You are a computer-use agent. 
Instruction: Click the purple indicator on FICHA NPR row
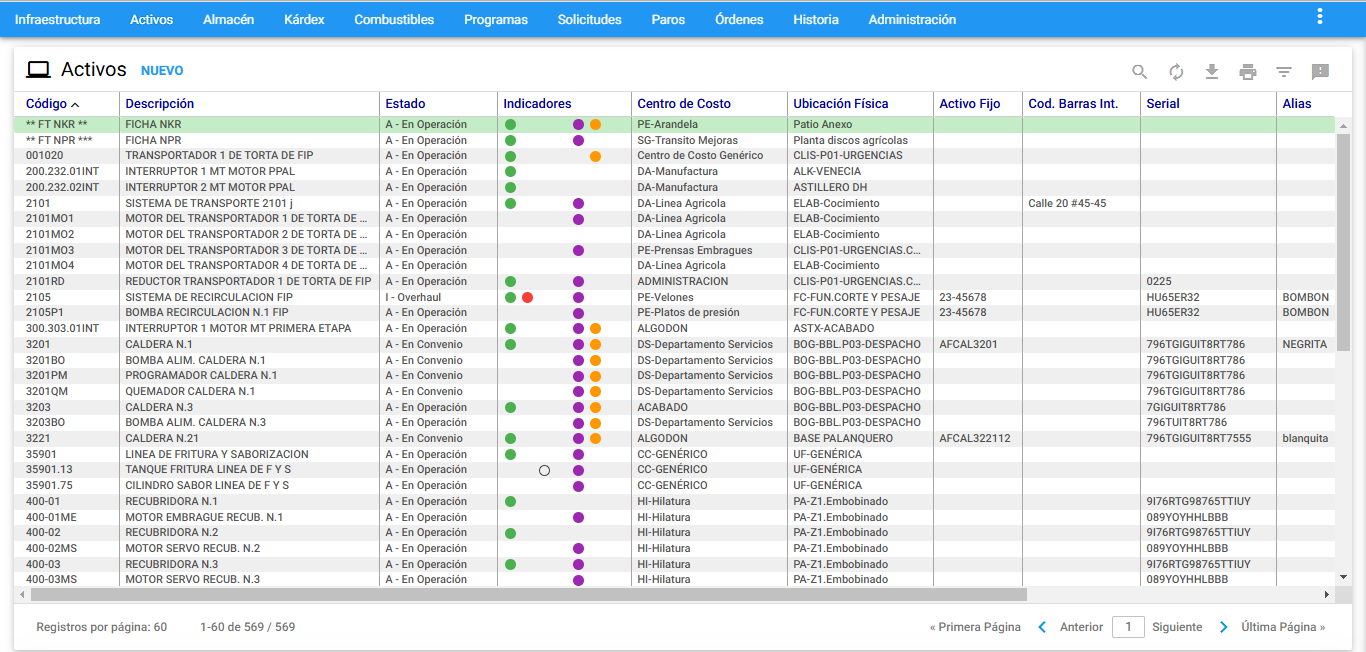(x=578, y=141)
